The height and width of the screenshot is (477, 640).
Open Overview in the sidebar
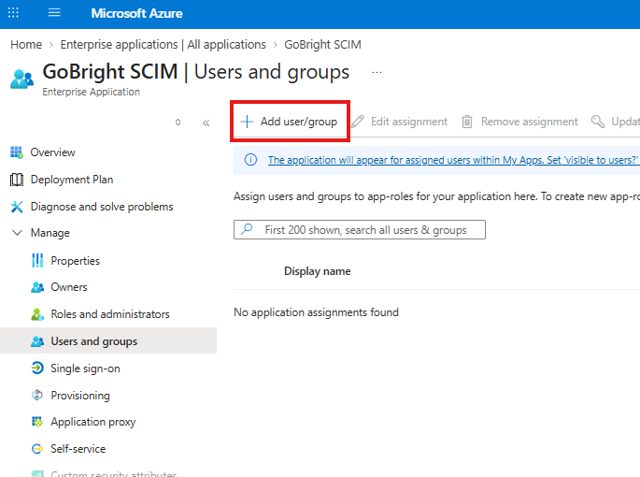pos(53,152)
